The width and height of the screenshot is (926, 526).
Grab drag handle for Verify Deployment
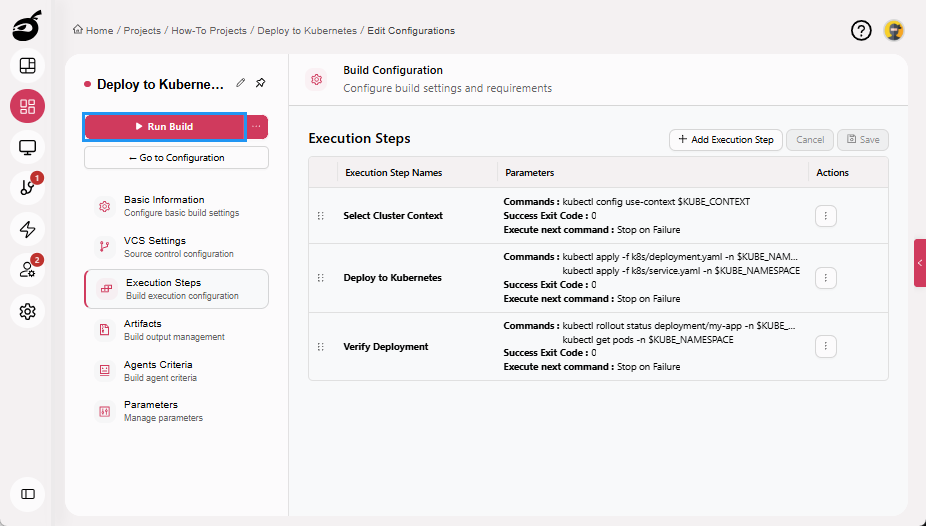point(321,347)
